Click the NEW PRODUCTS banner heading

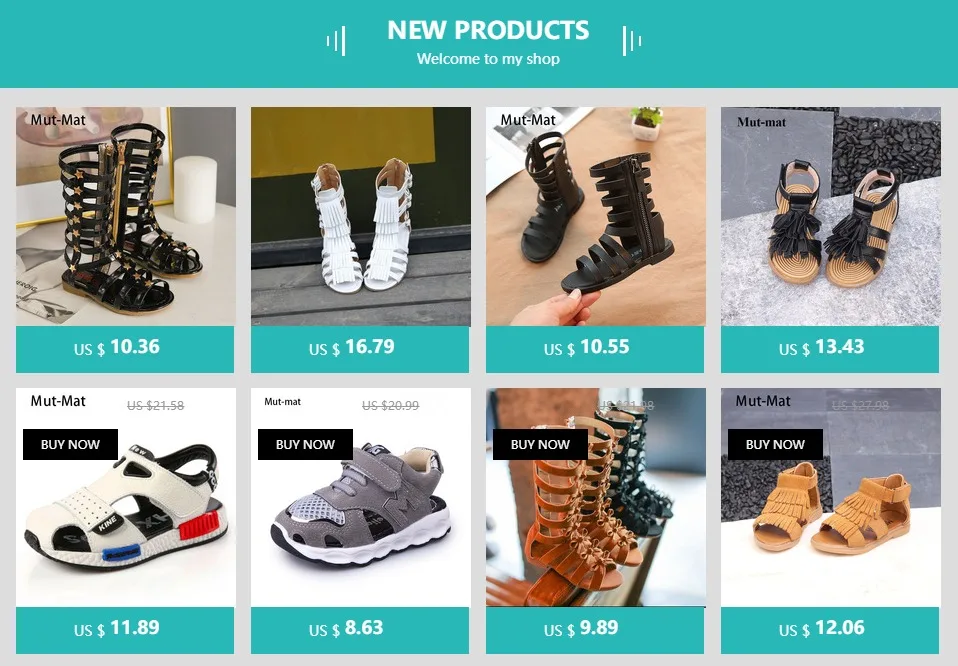click(x=488, y=30)
